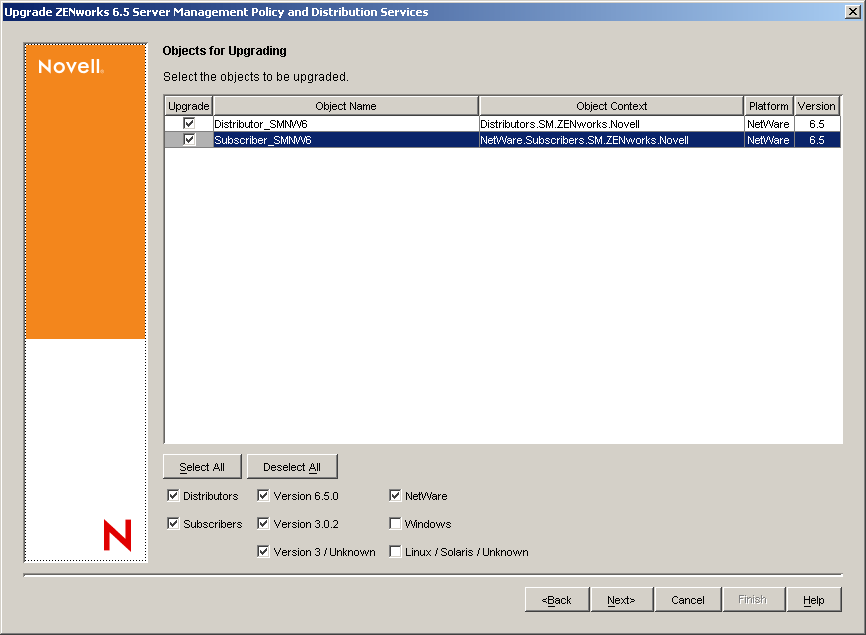This screenshot has height=635, width=866.
Task: Click the red N icon
Action: point(117,536)
